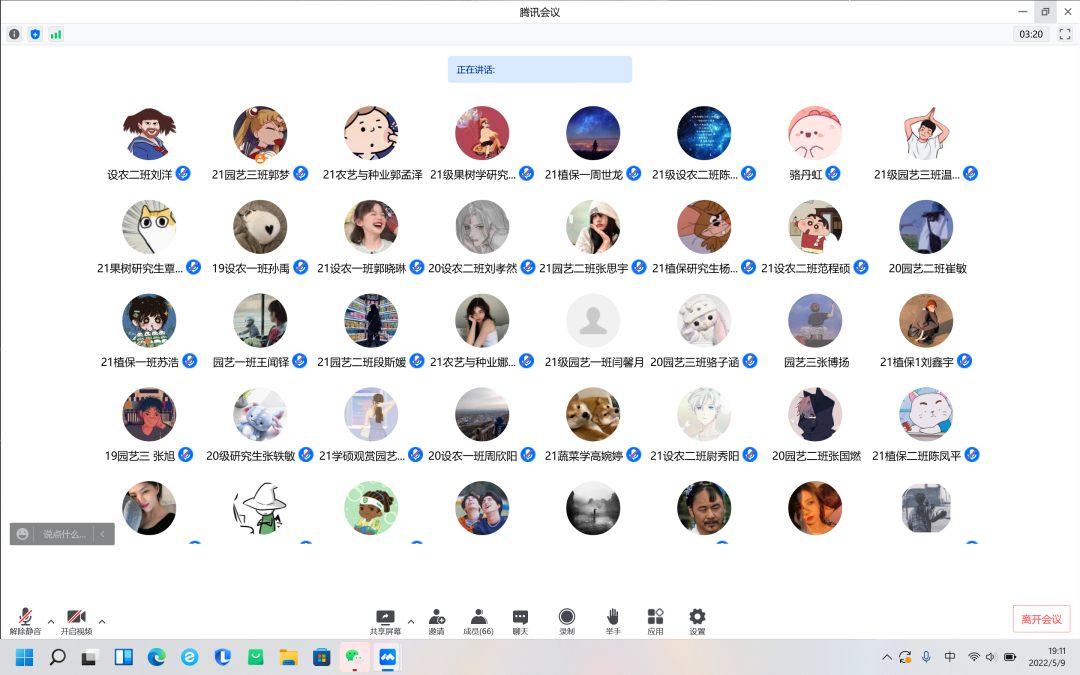Unmute microphone via 解除静音
This screenshot has width=1080, height=675.
(x=25, y=621)
